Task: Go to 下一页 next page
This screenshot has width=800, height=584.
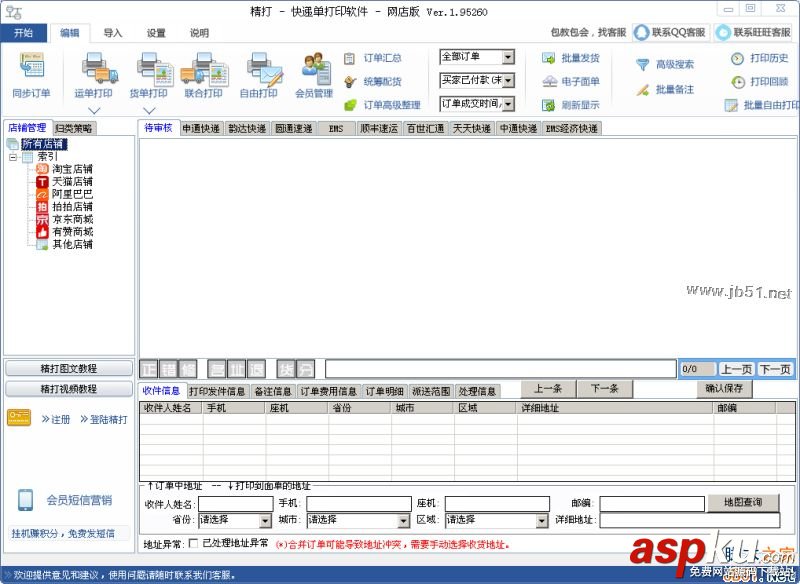Action: [775, 369]
